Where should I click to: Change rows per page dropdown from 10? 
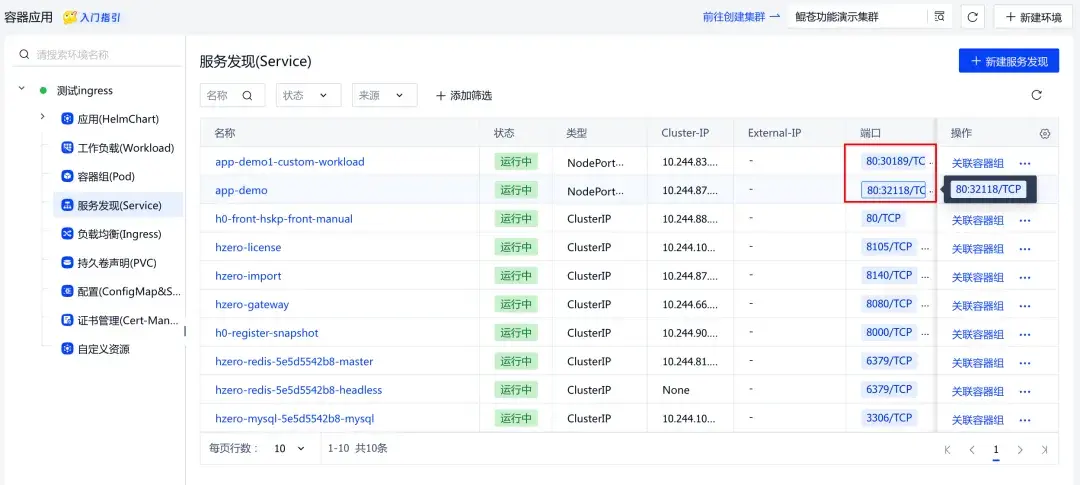tap(290, 449)
